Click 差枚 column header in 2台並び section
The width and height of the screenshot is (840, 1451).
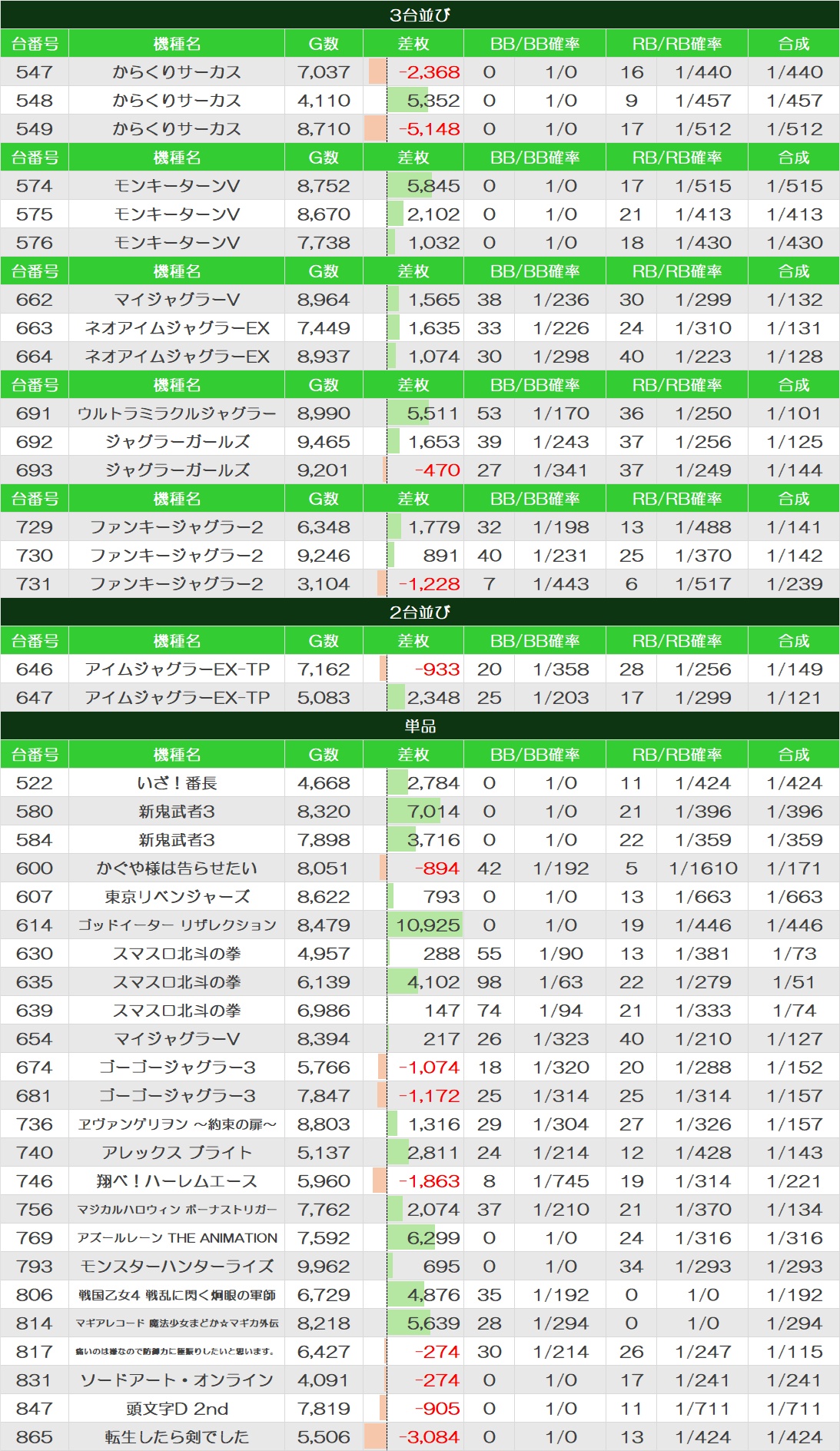(x=413, y=641)
